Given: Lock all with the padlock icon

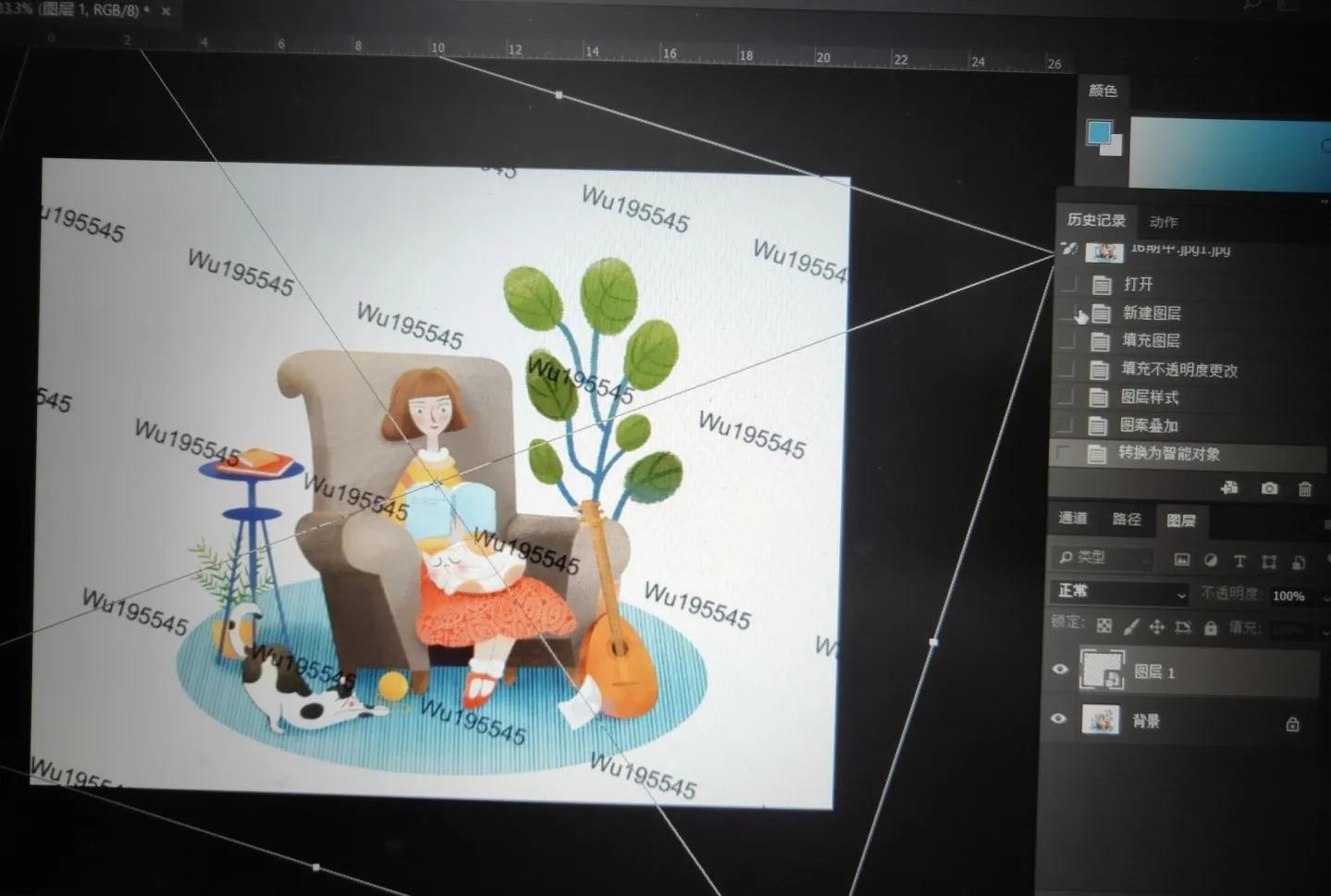Looking at the screenshot, I should [x=1210, y=629].
